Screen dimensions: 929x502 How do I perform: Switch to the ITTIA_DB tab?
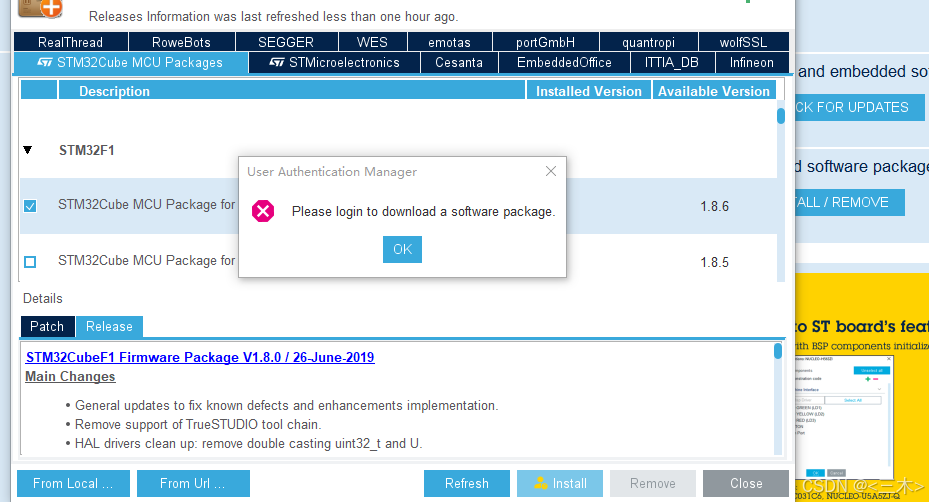tap(672, 62)
